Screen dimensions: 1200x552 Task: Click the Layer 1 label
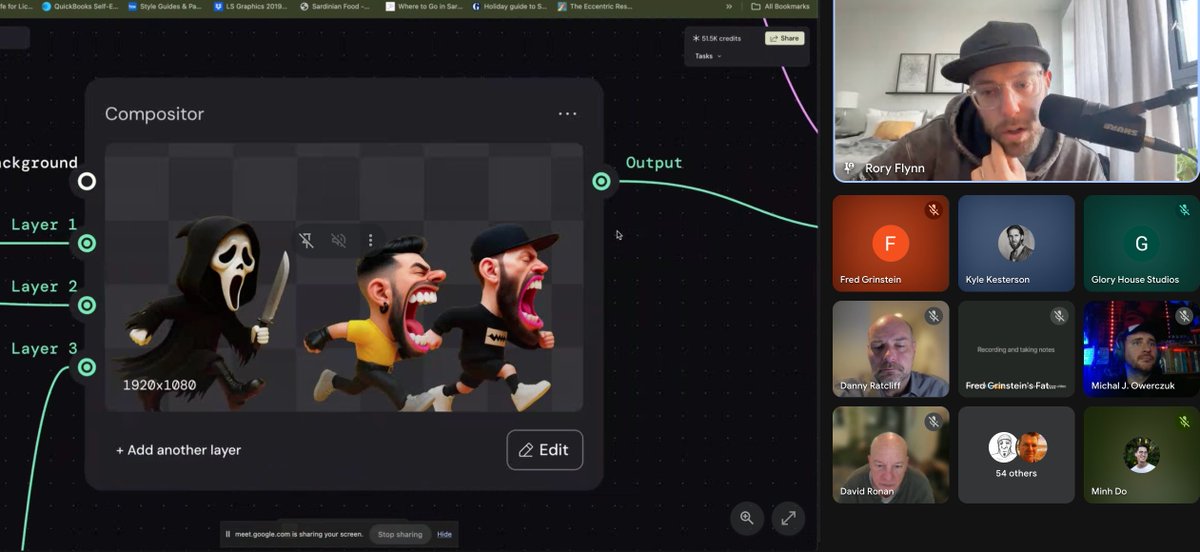pos(44,224)
